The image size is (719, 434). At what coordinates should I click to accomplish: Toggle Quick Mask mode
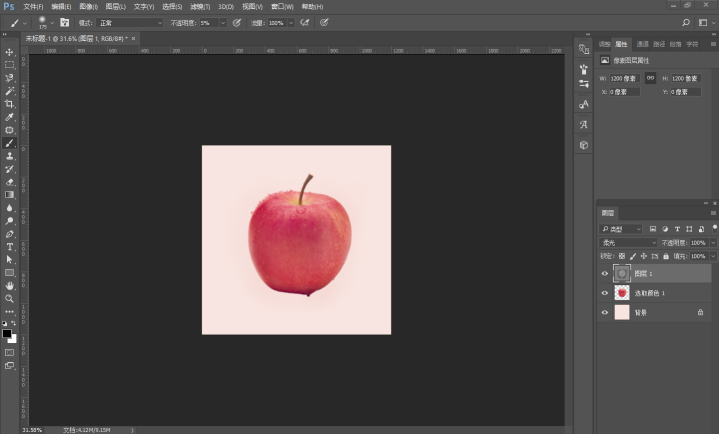coord(9,352)
